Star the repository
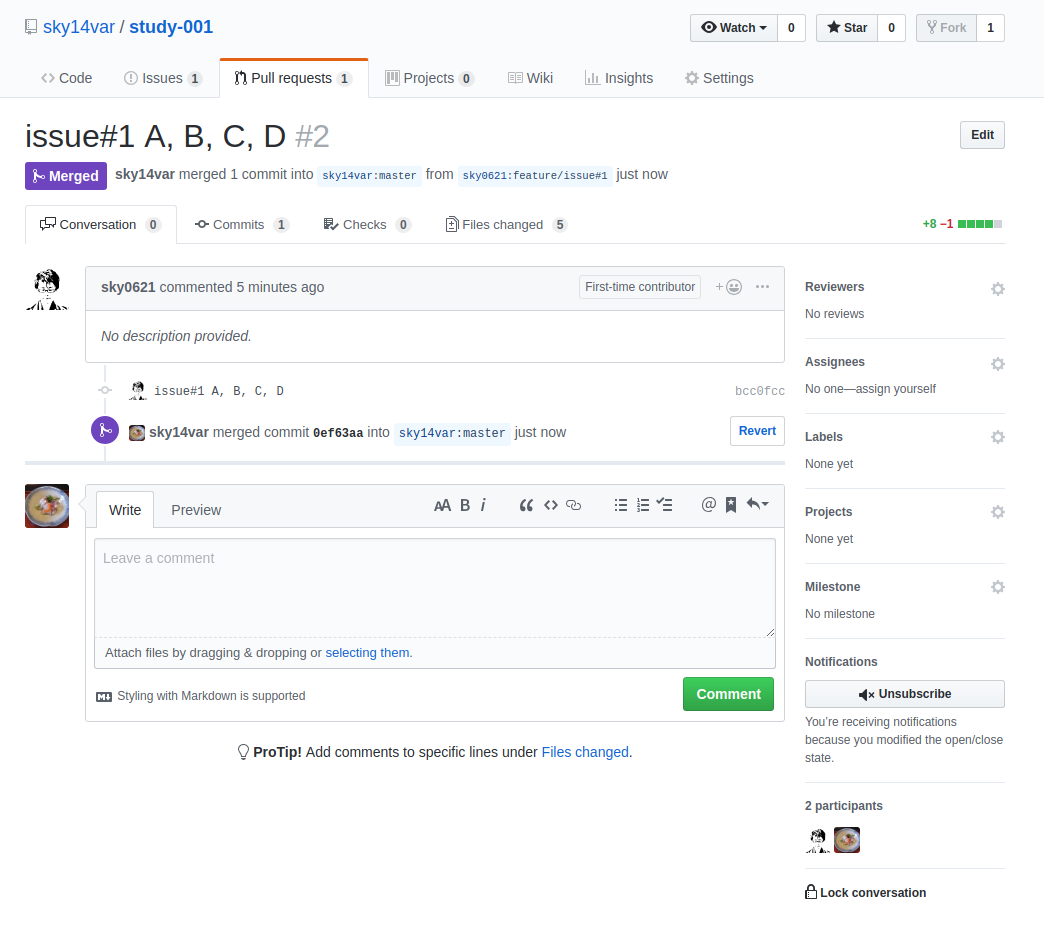 847,28
